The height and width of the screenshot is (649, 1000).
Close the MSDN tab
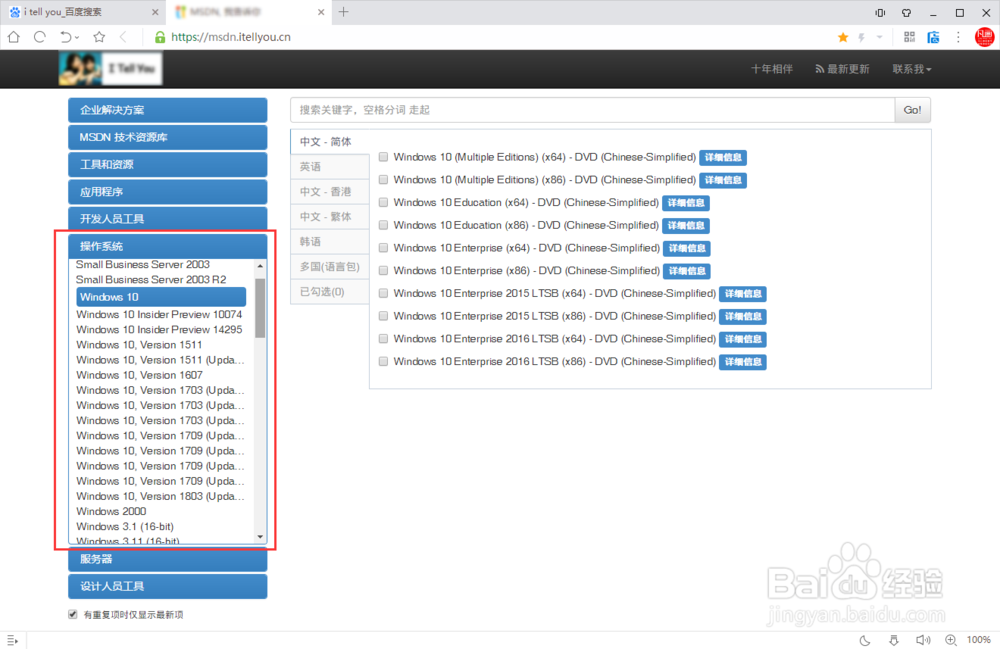(x=321, y=12)
